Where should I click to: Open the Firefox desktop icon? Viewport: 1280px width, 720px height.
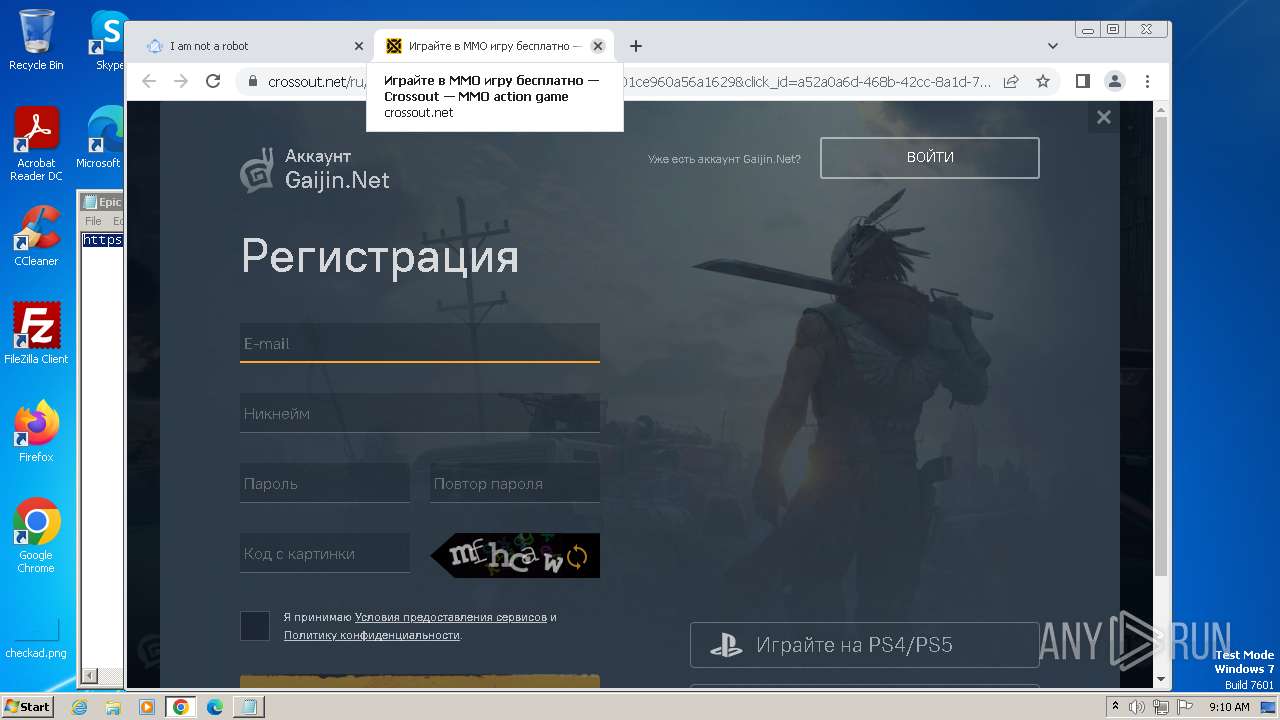coord(36,431)
